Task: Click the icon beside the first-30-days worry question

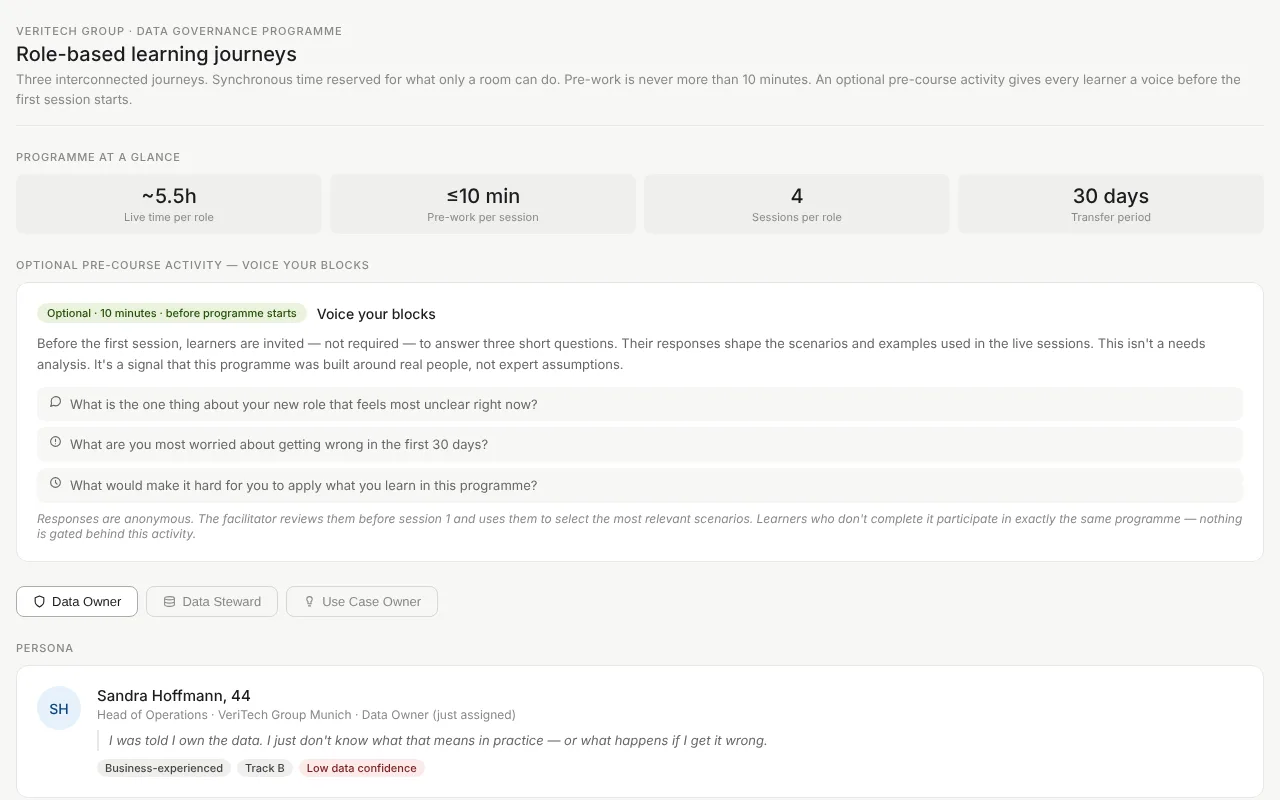Action: pos(56,443)
